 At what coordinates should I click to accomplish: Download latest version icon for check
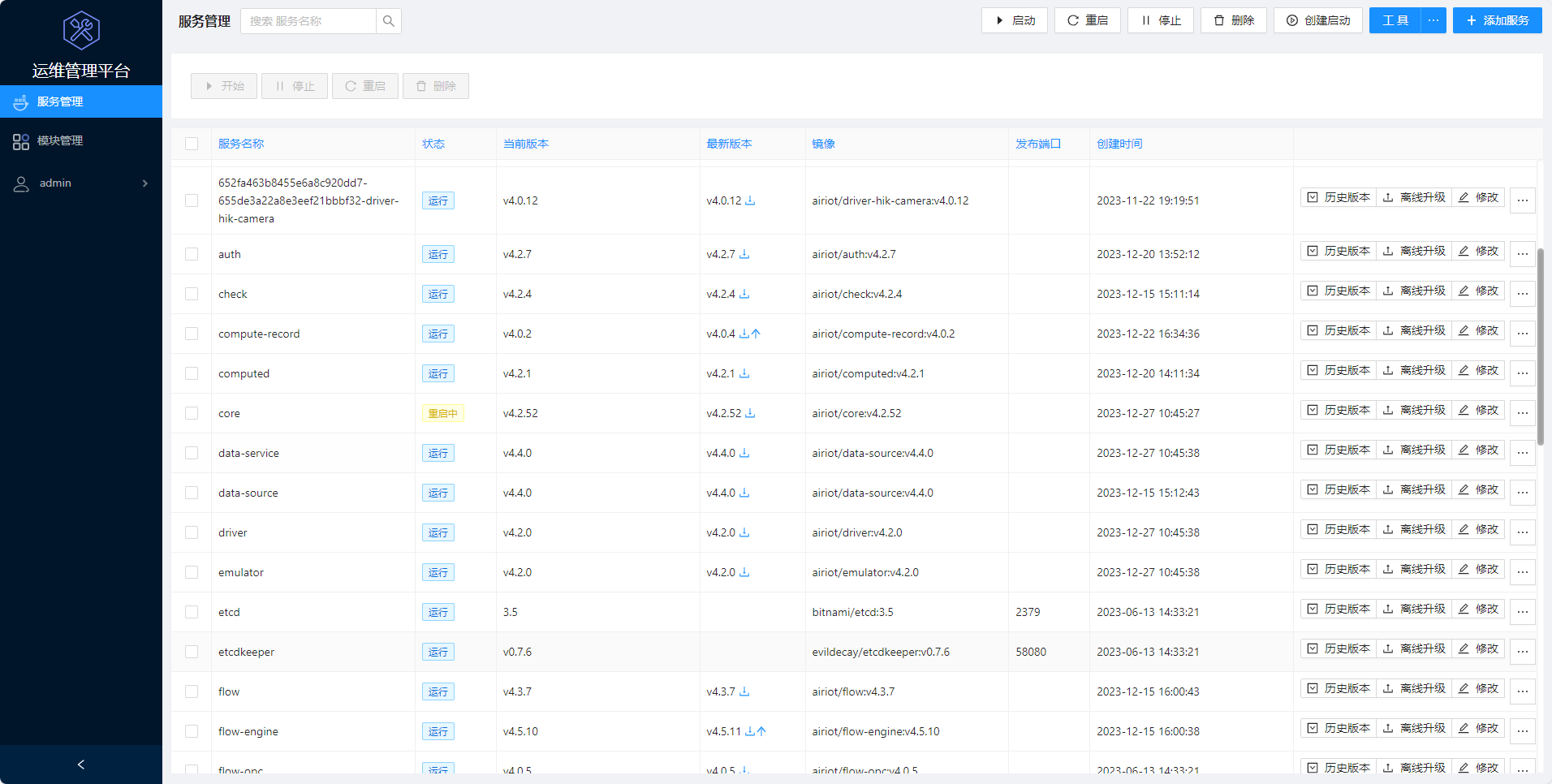pyautogui.click(x=744, y=294)
